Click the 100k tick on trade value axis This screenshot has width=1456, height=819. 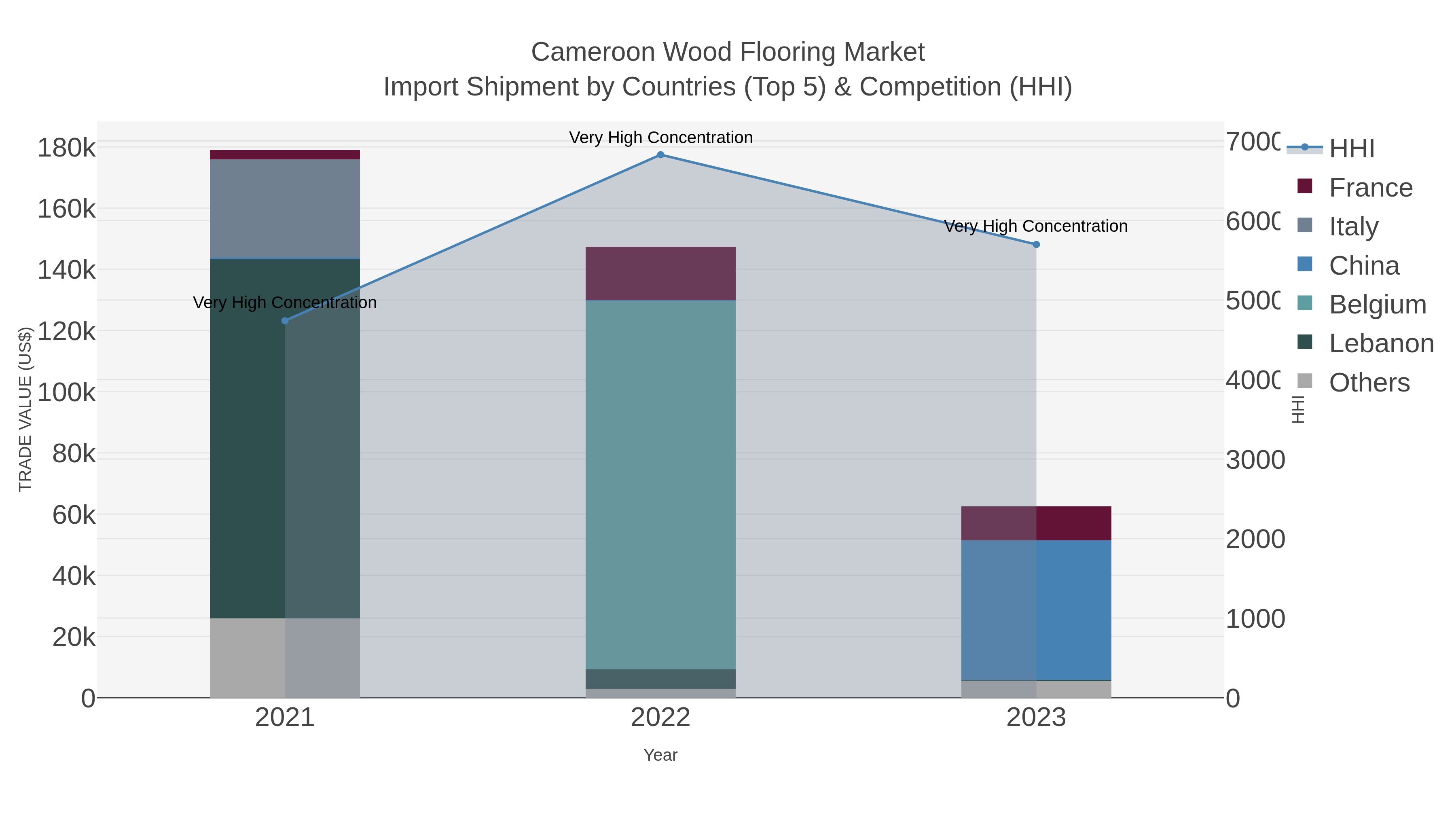point(66,392)
